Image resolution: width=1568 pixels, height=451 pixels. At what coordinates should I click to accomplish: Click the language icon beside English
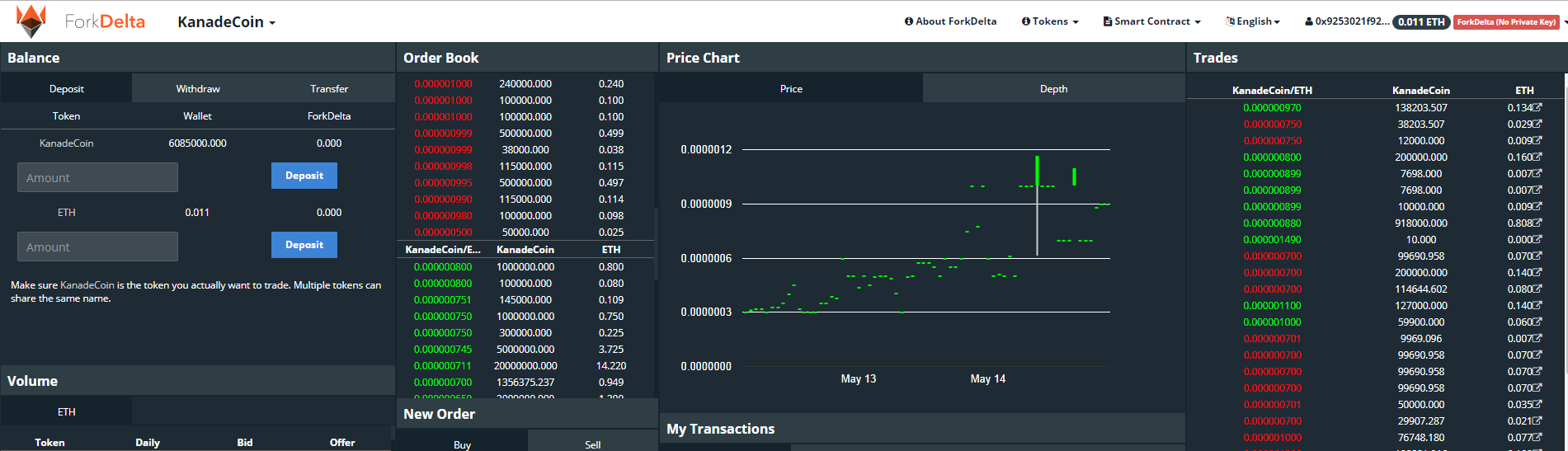1231,21
